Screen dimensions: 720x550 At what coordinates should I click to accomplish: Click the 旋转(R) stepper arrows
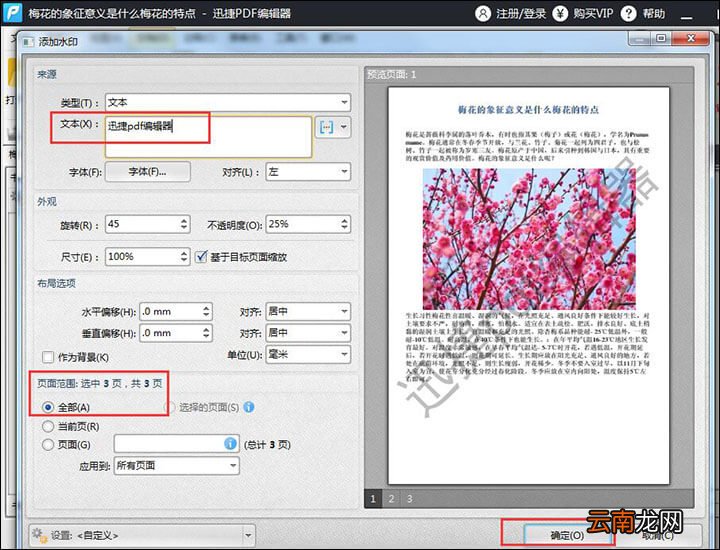click(x=184, y=224)
